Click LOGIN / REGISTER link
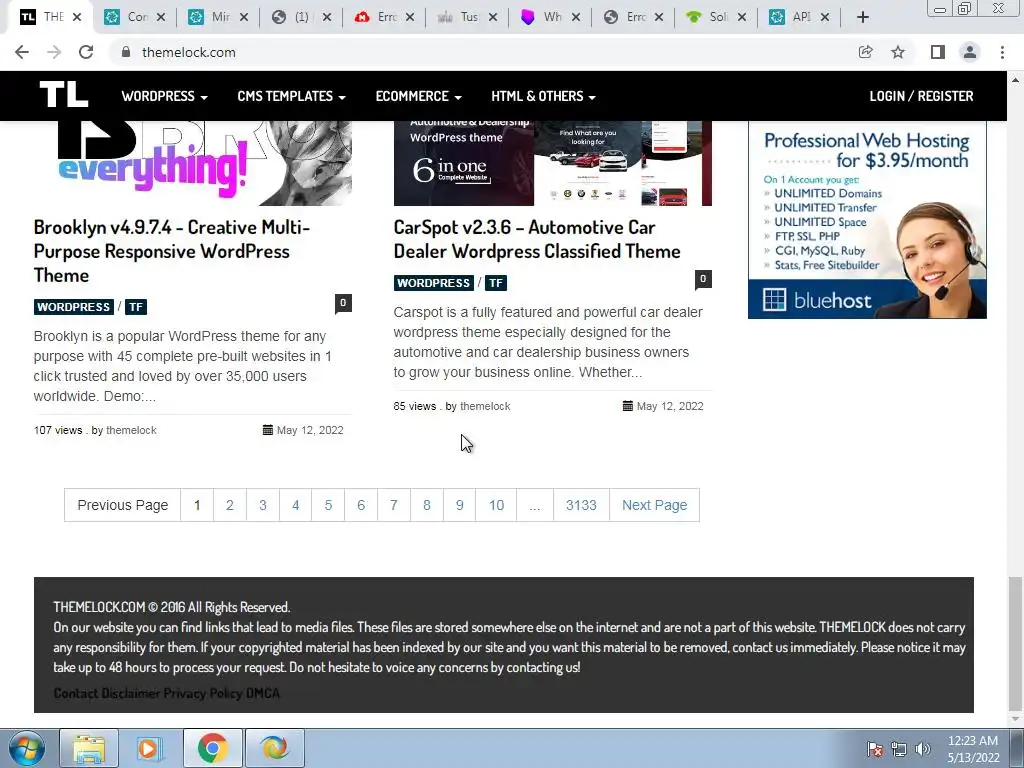This screenshot has width=1024, height=768. click(x=921, y=96)
